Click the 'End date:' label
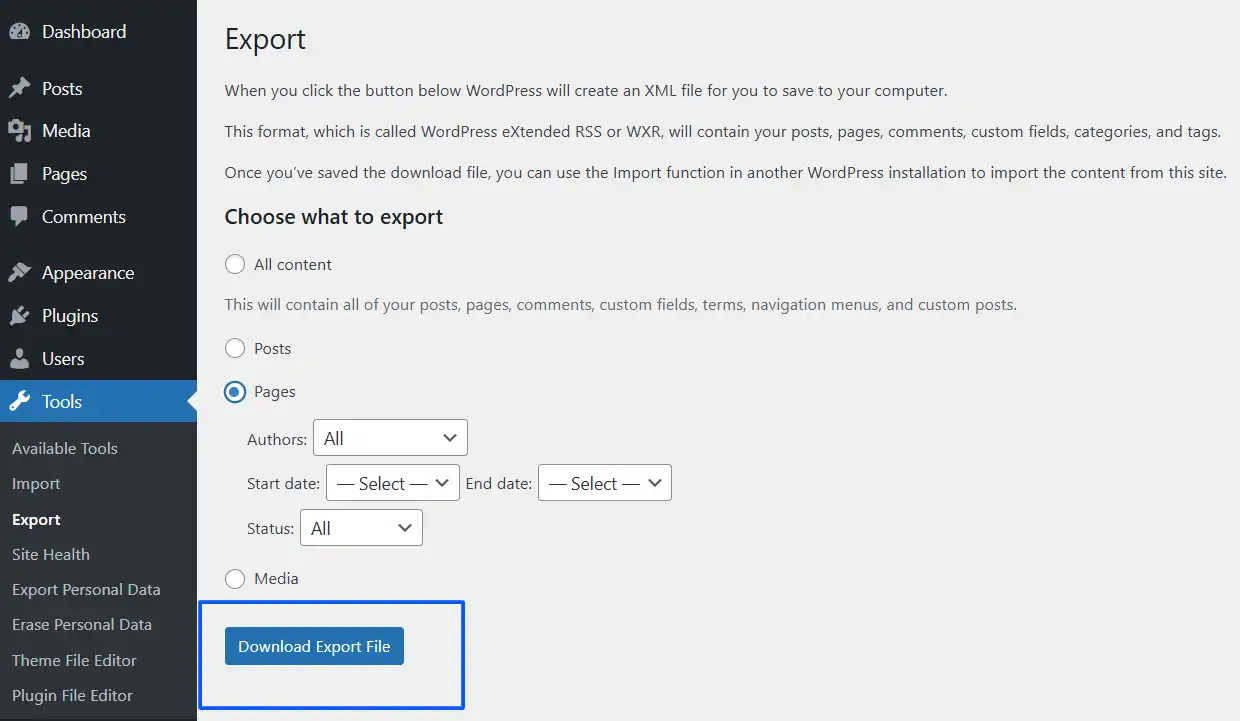The height and width of the screenshot is (721, 1240). [x=499, y=484]
